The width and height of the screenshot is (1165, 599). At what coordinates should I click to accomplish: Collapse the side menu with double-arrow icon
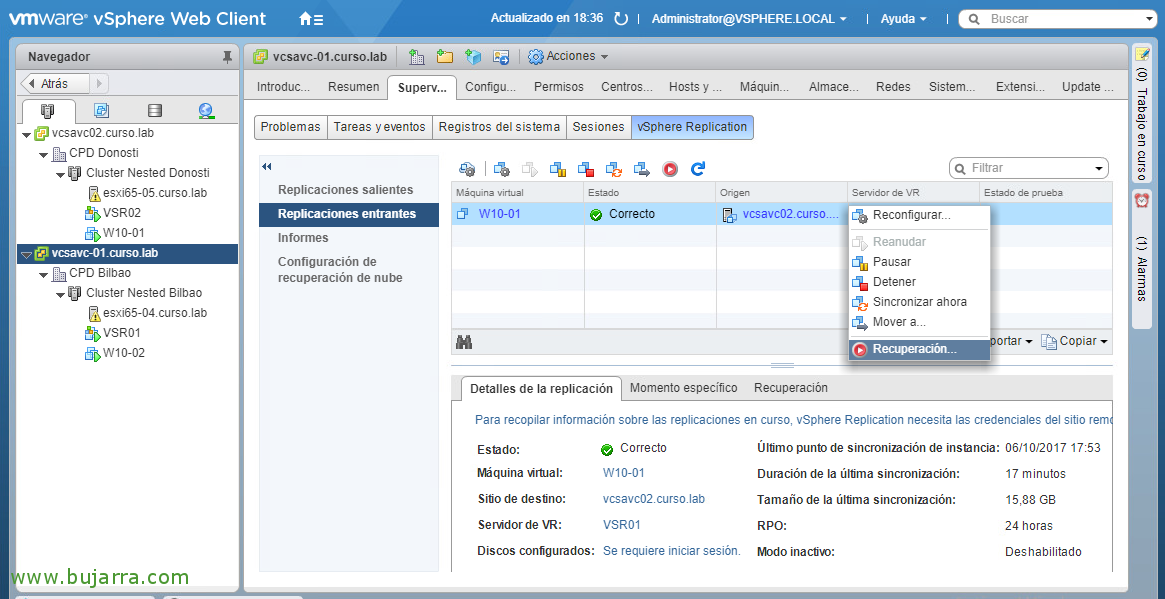(267, 166)
